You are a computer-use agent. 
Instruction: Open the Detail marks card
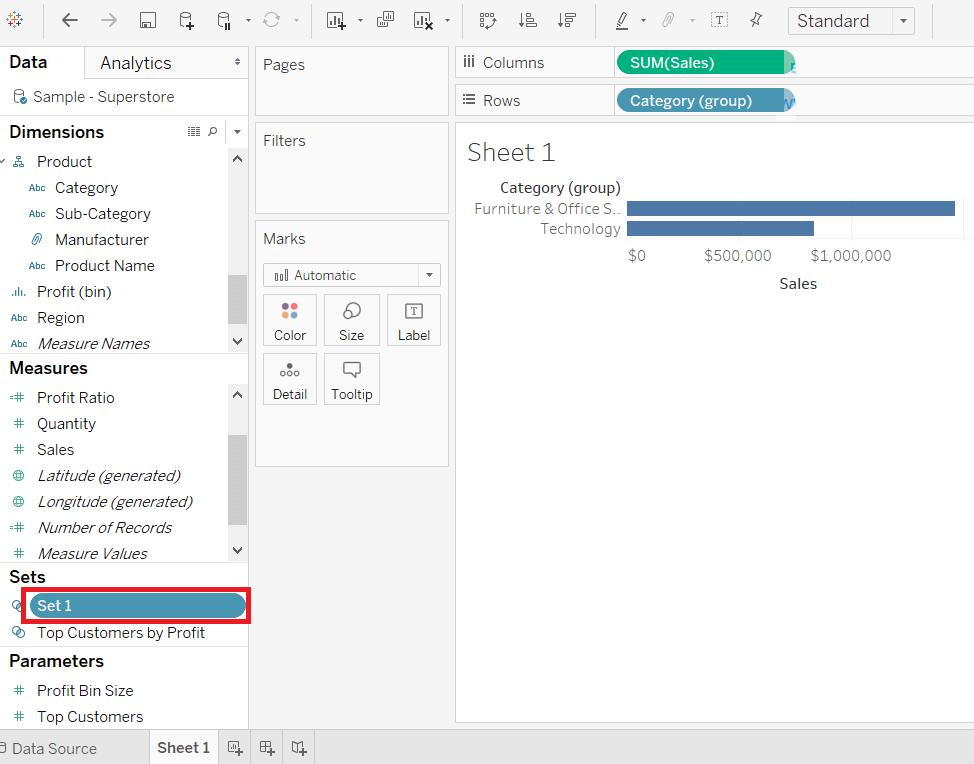(x=290, y=379)
